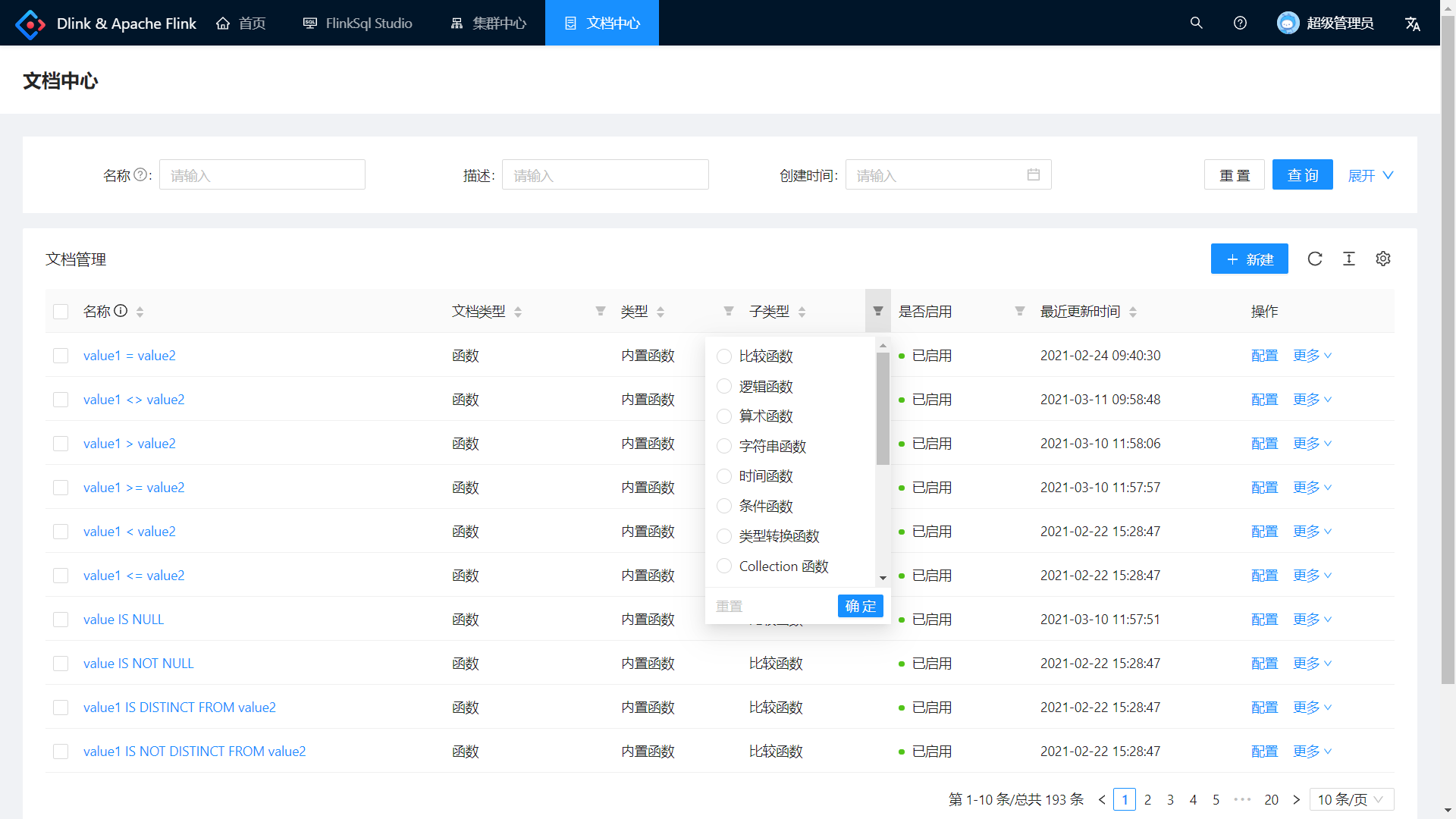Open the help question mark icon
The image size is (1456, 819).
[1240, 23]
